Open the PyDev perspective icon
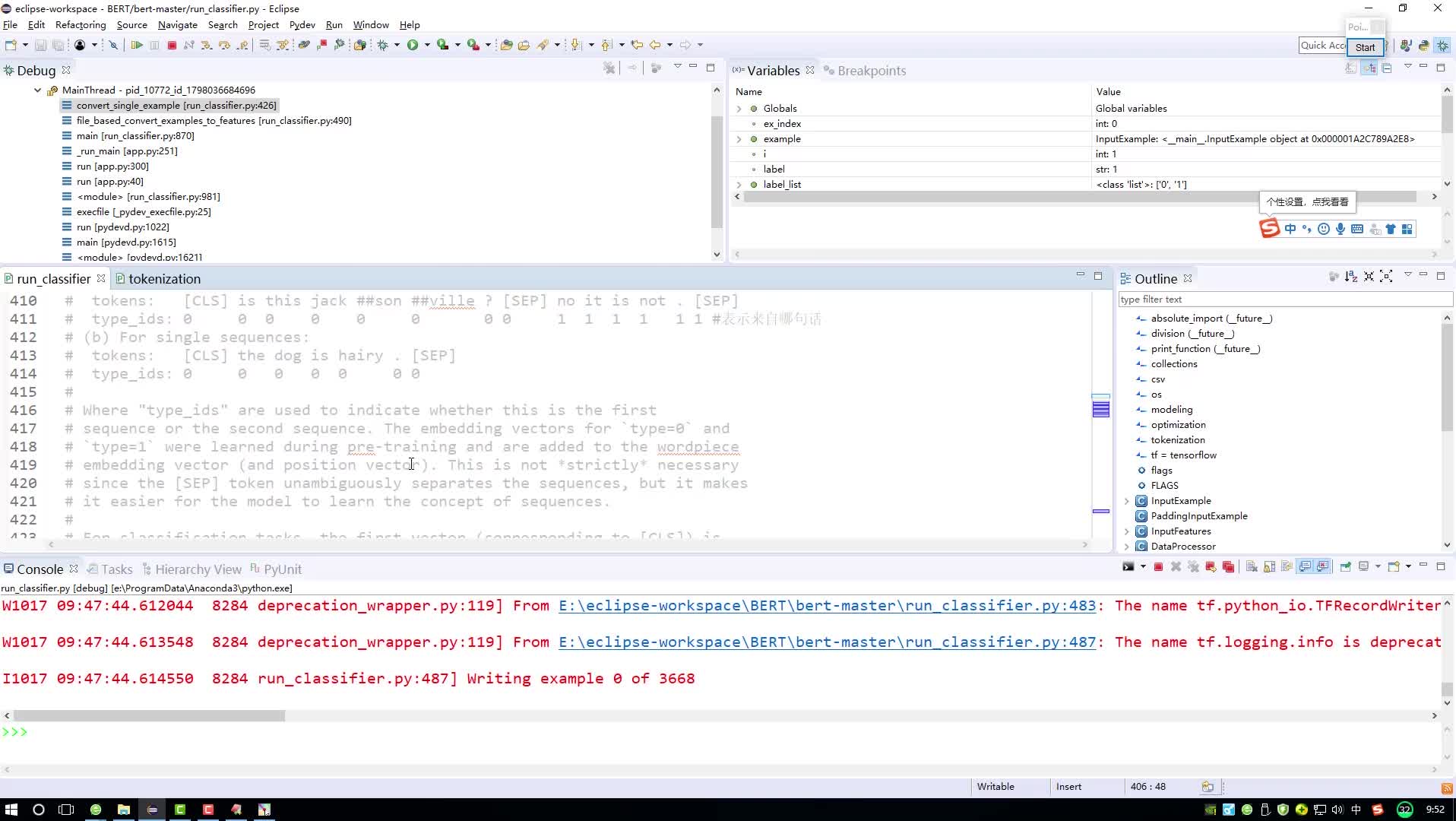 pos(1423,46)
